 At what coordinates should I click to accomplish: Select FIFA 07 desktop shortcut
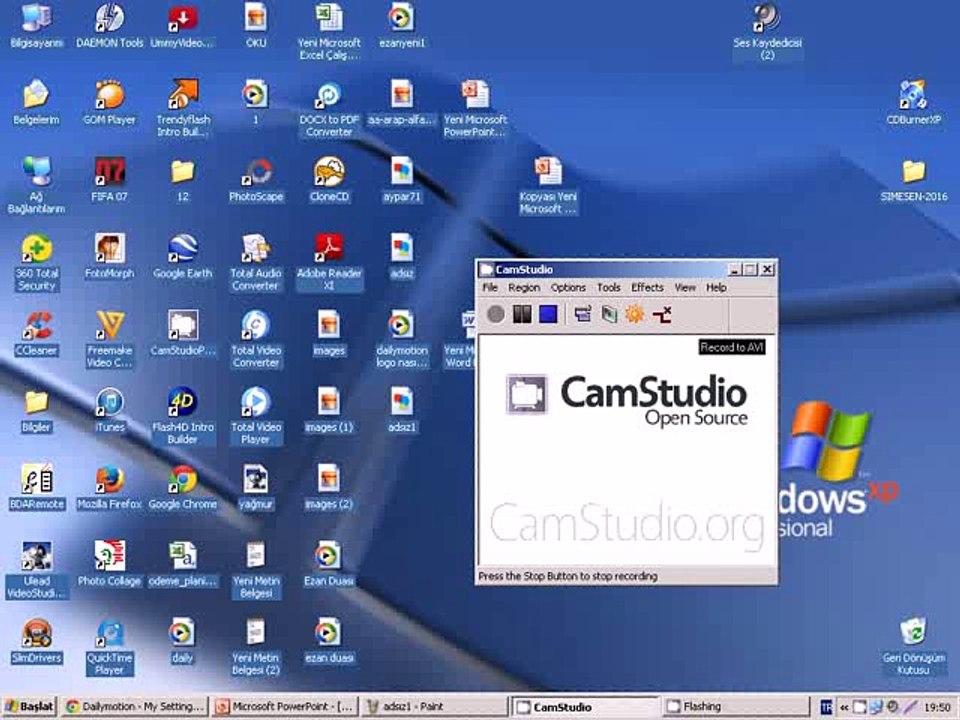(x=110, y=179)
